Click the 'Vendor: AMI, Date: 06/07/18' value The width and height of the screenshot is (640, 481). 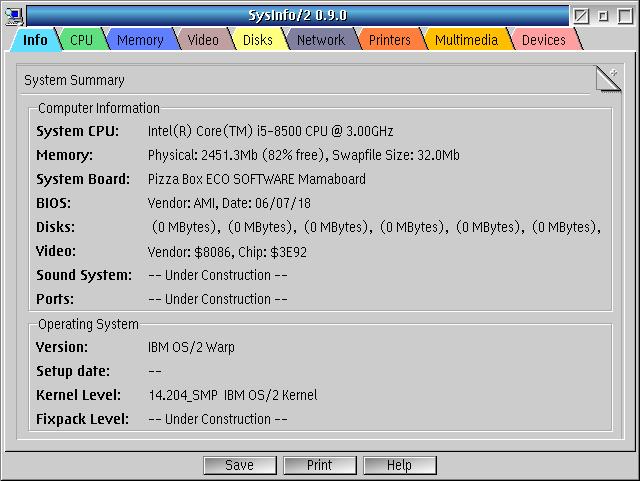229,203
